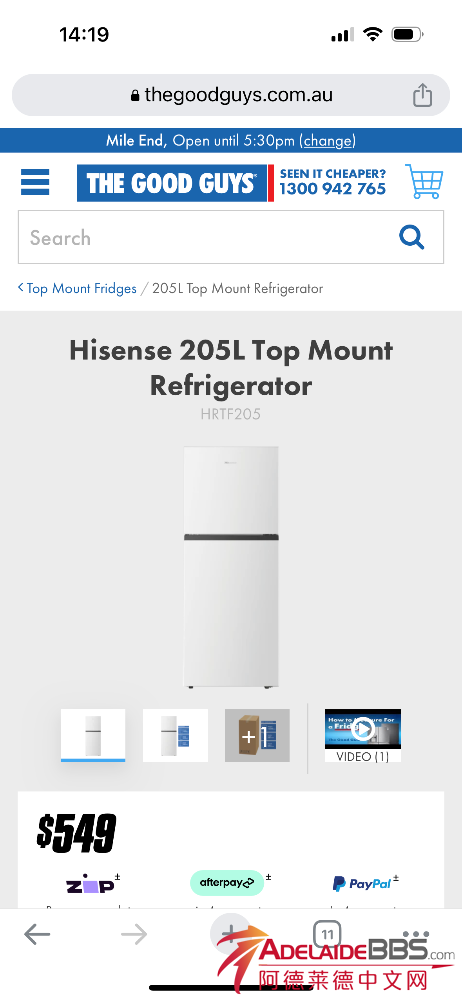This screenshot has height=1000, width=462.
Task: Open the hamburger navigation menu
Action: [35, 182]
